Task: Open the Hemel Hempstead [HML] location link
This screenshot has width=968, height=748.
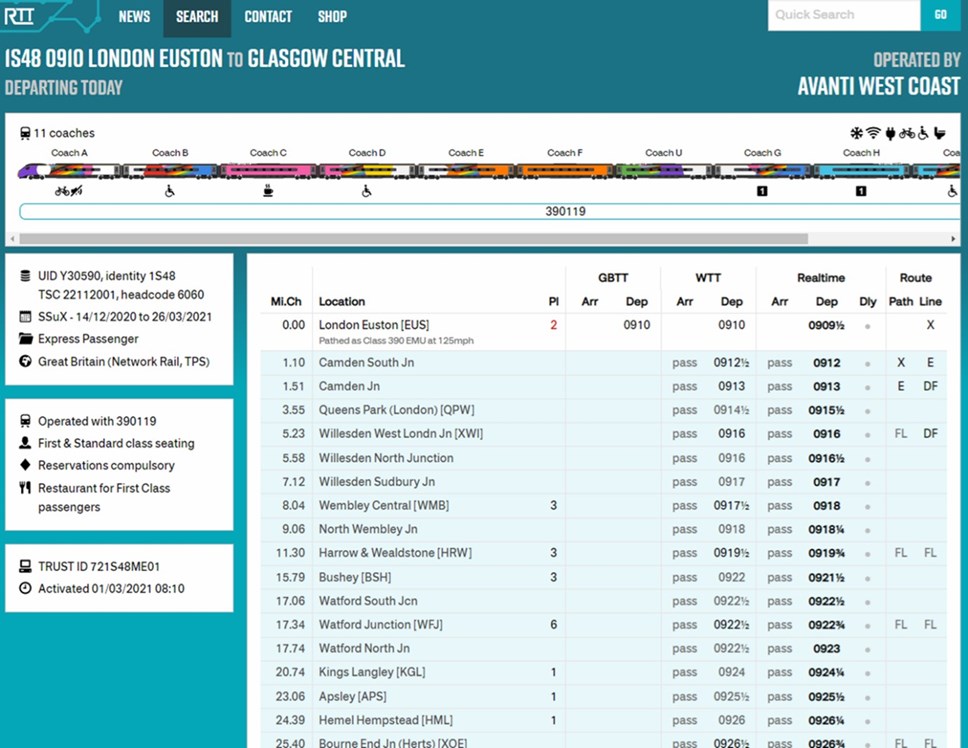Action: (385, 720)
